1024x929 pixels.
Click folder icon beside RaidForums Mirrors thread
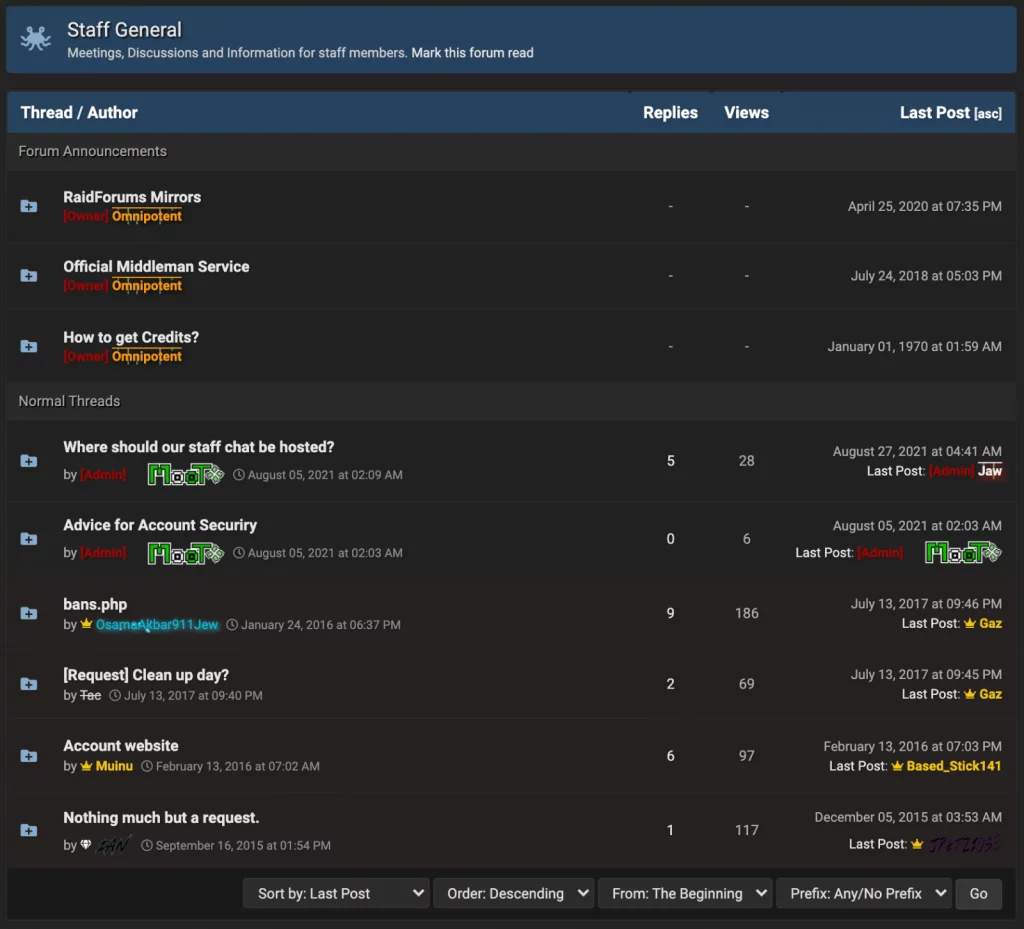point(29,206)
